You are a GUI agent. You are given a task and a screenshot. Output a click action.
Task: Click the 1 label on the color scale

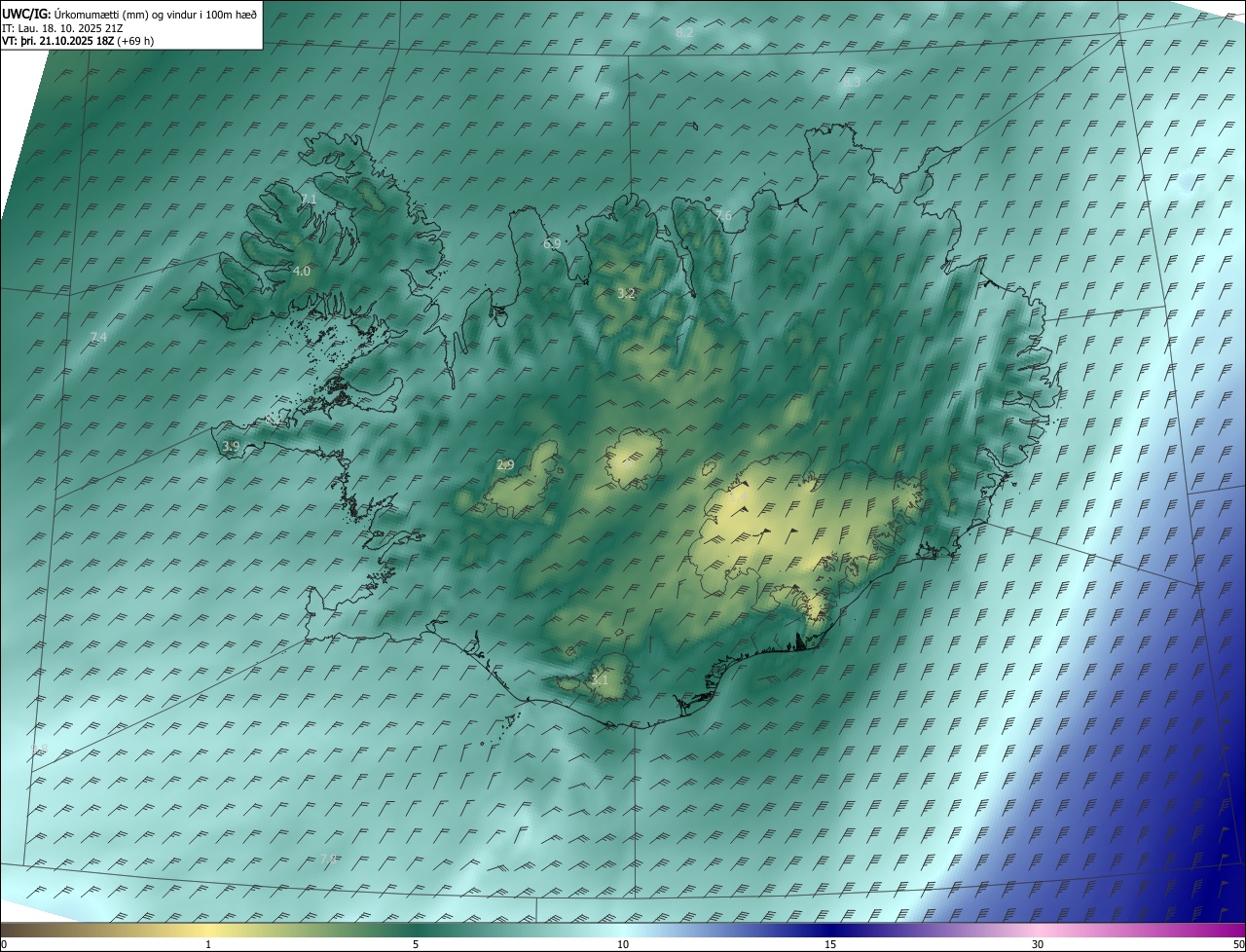tap(208, 944)
